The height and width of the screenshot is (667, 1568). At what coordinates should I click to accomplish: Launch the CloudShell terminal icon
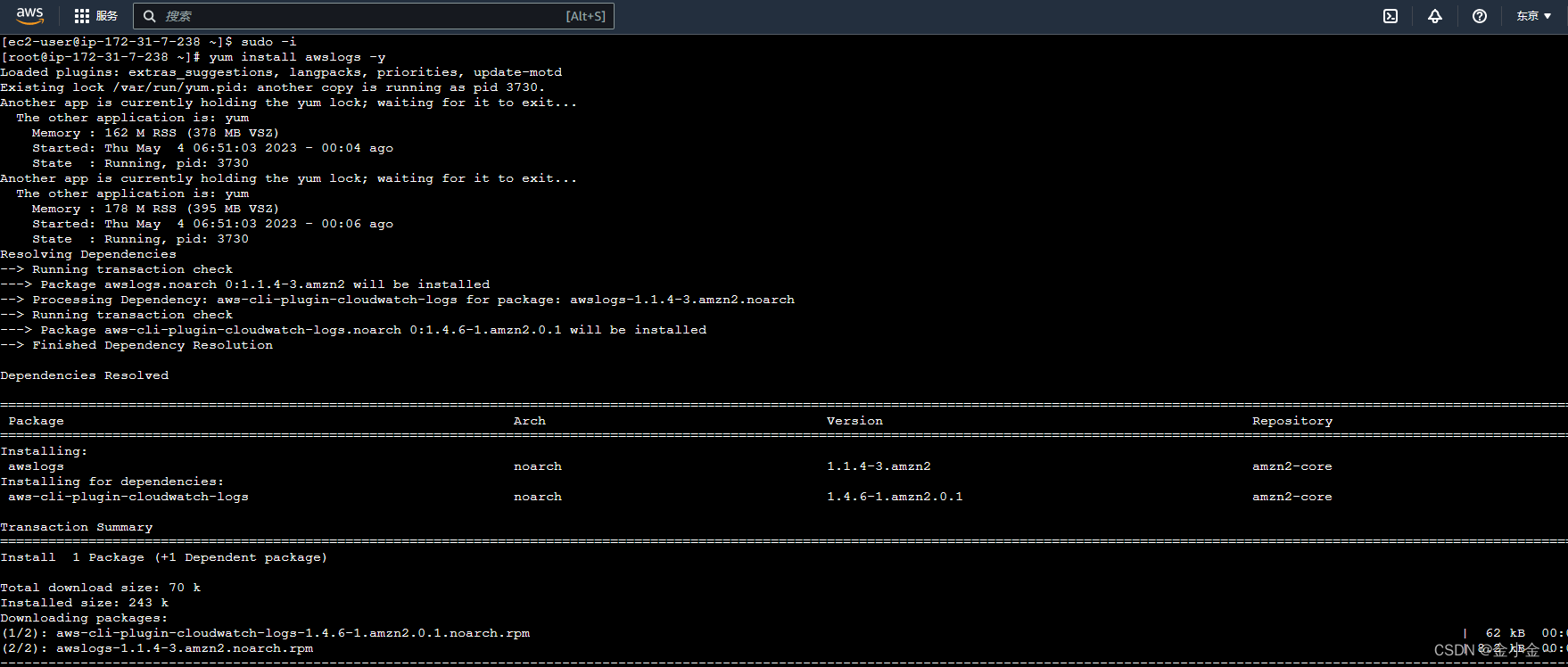pyautogui.click(x=1391, y=16)
